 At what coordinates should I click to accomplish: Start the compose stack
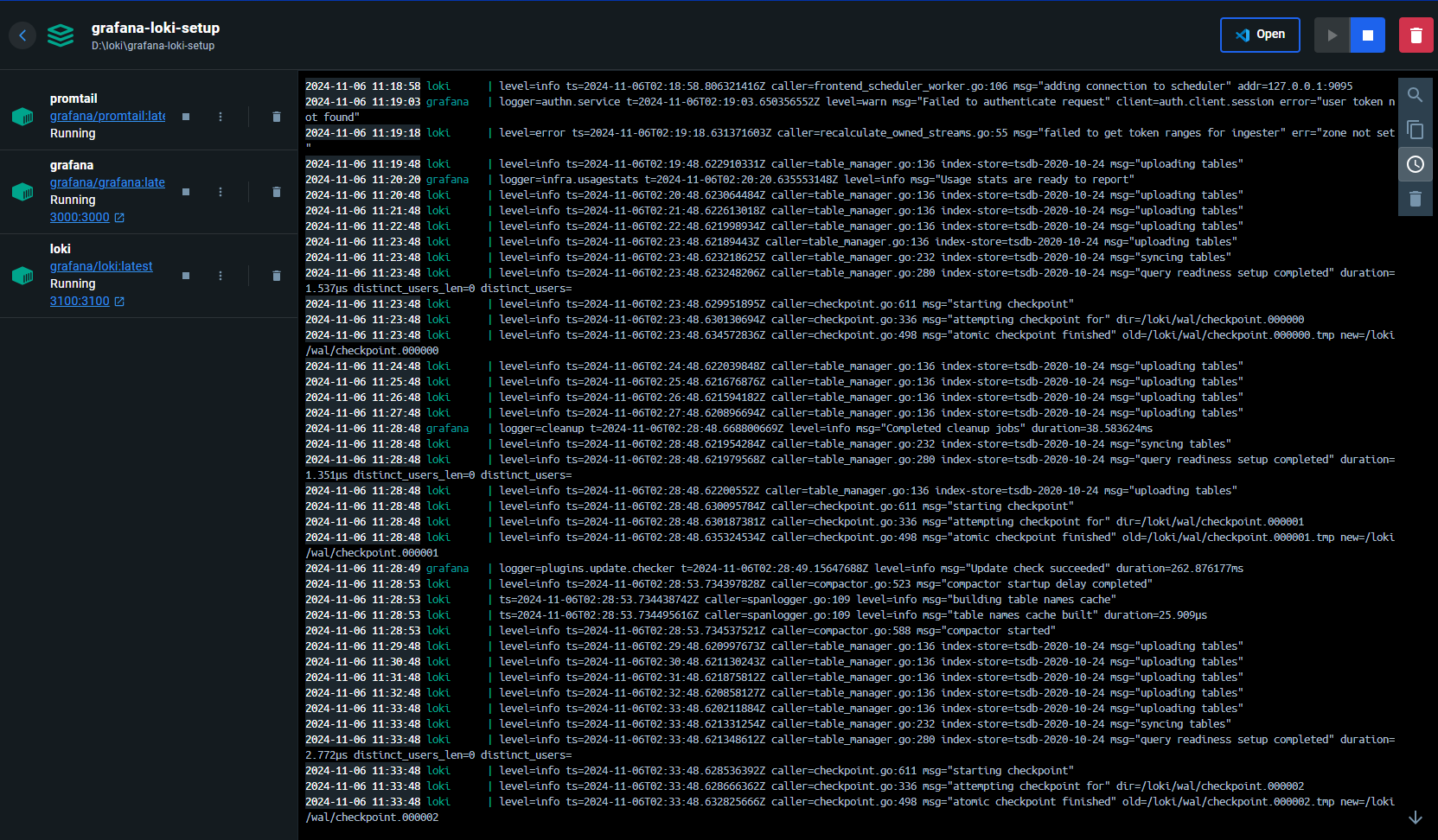[1332, 35]
